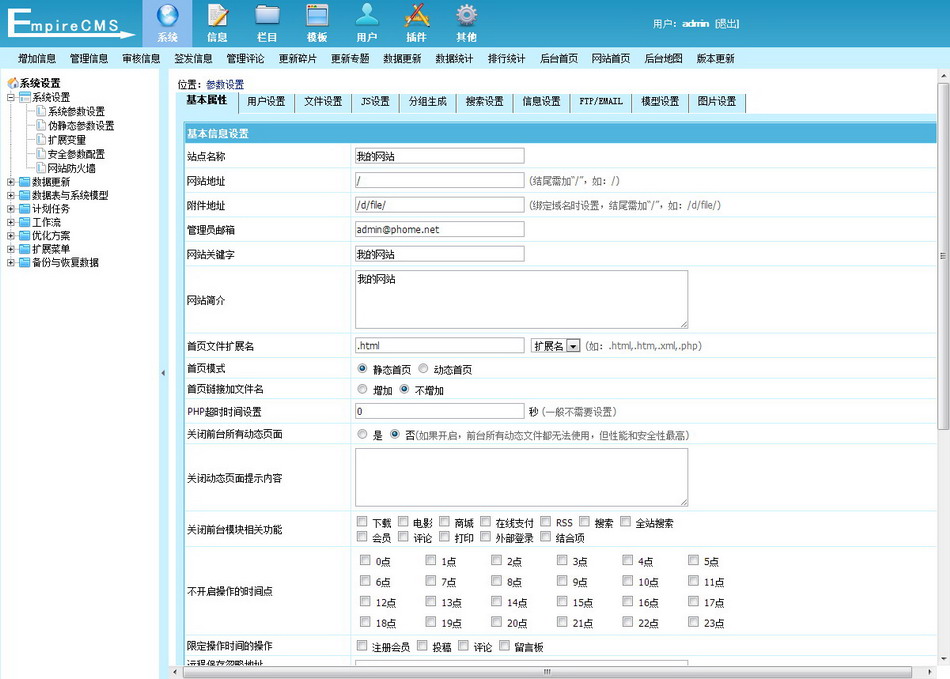
Task: Switch to the JS设置 tab
Action: [x=375, y=102]
